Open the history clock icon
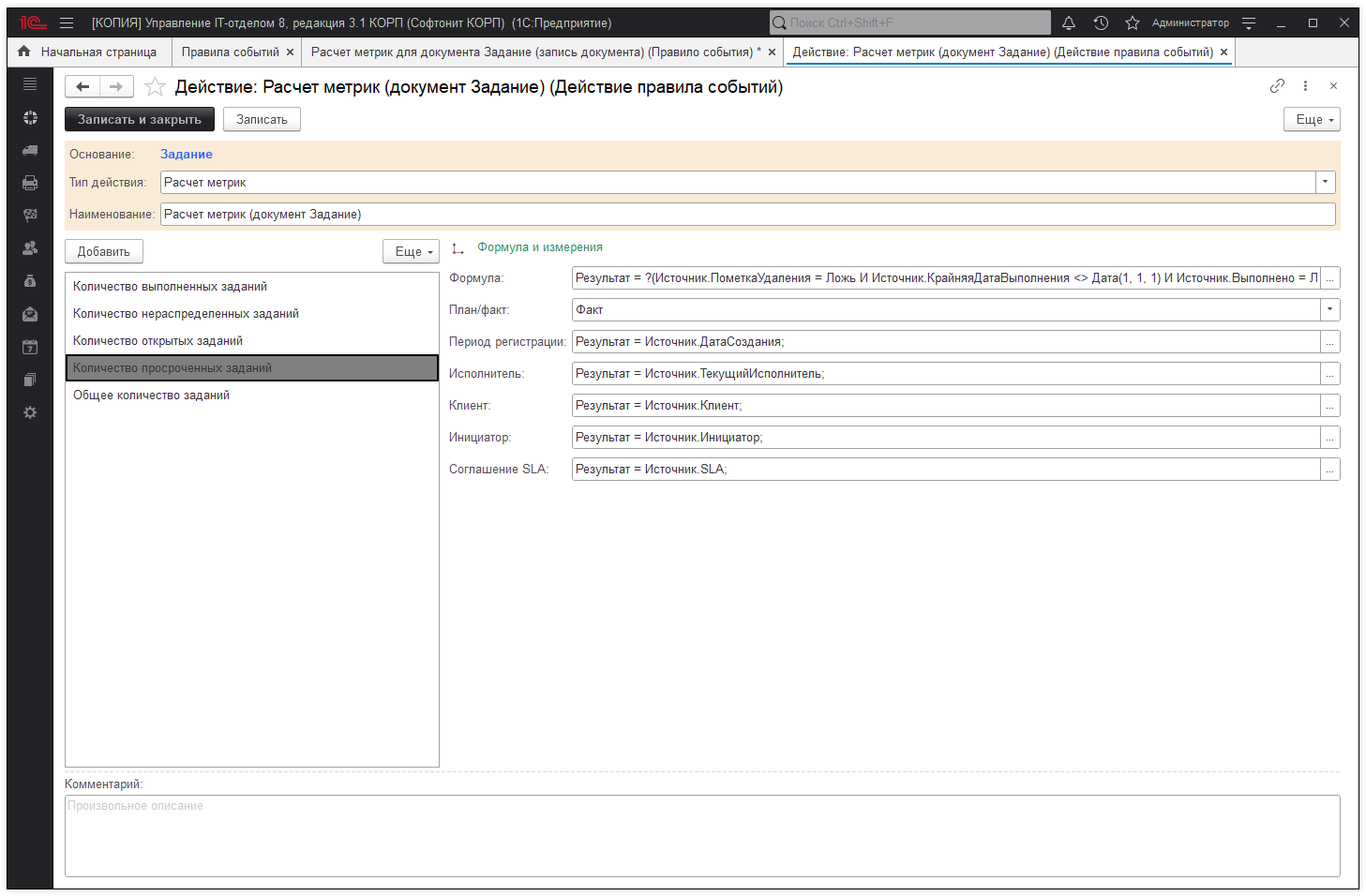Image resolution: width=1366 pixels, height=896 pixels. click(x=1101, y=23)
